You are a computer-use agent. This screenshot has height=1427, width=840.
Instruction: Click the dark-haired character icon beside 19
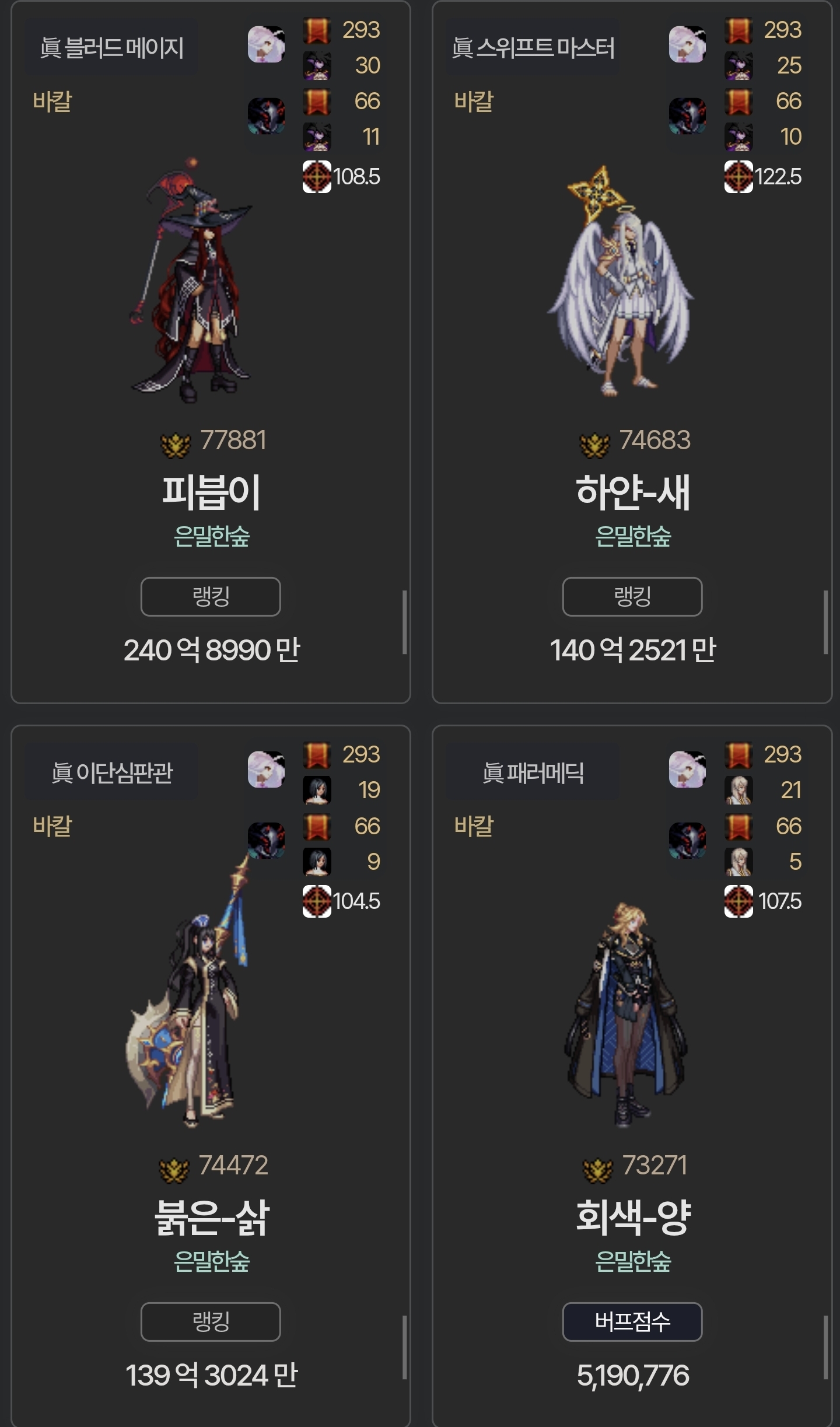tap(317, 791)
